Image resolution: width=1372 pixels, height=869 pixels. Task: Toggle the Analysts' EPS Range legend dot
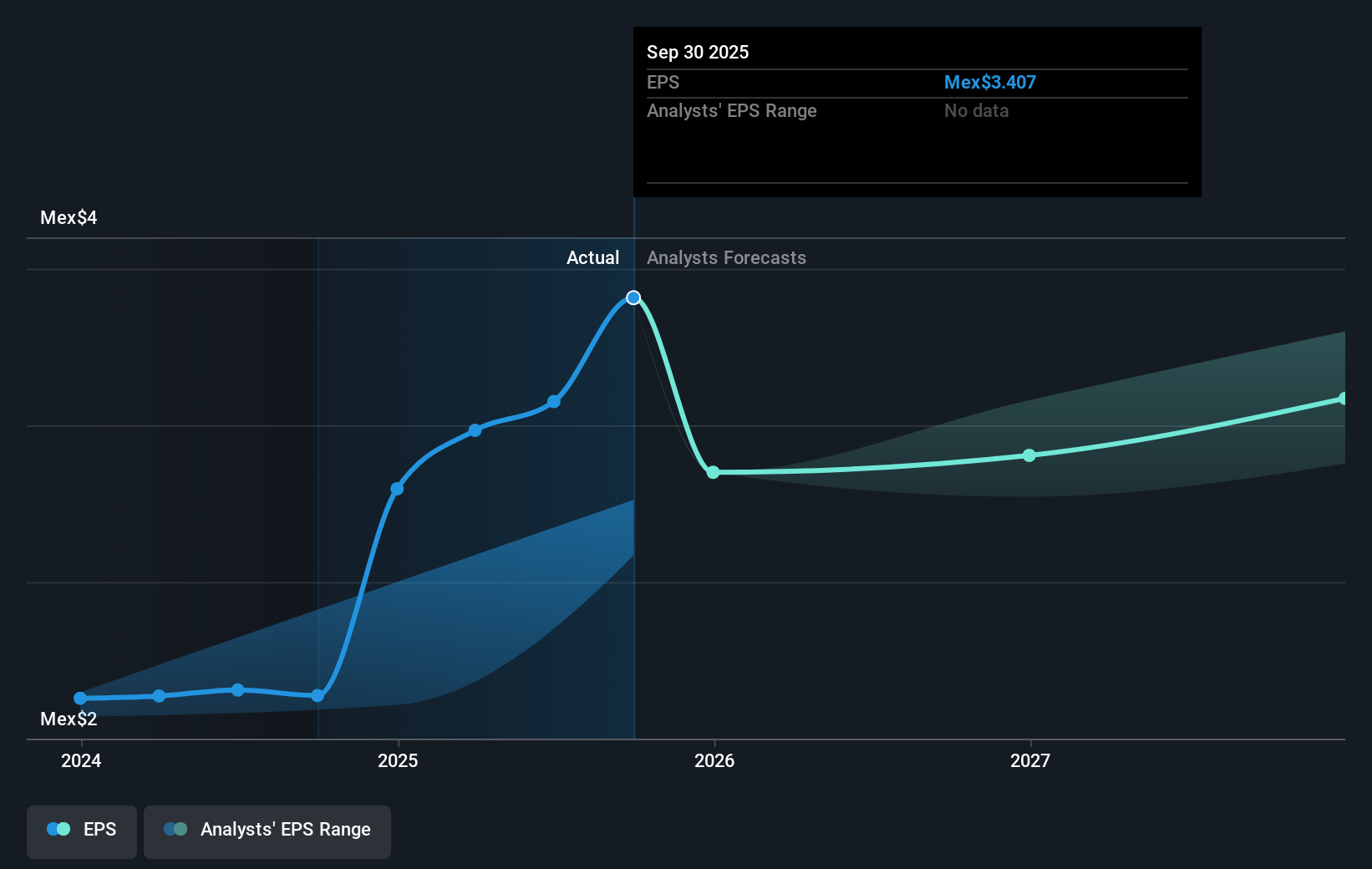[176, 828]
